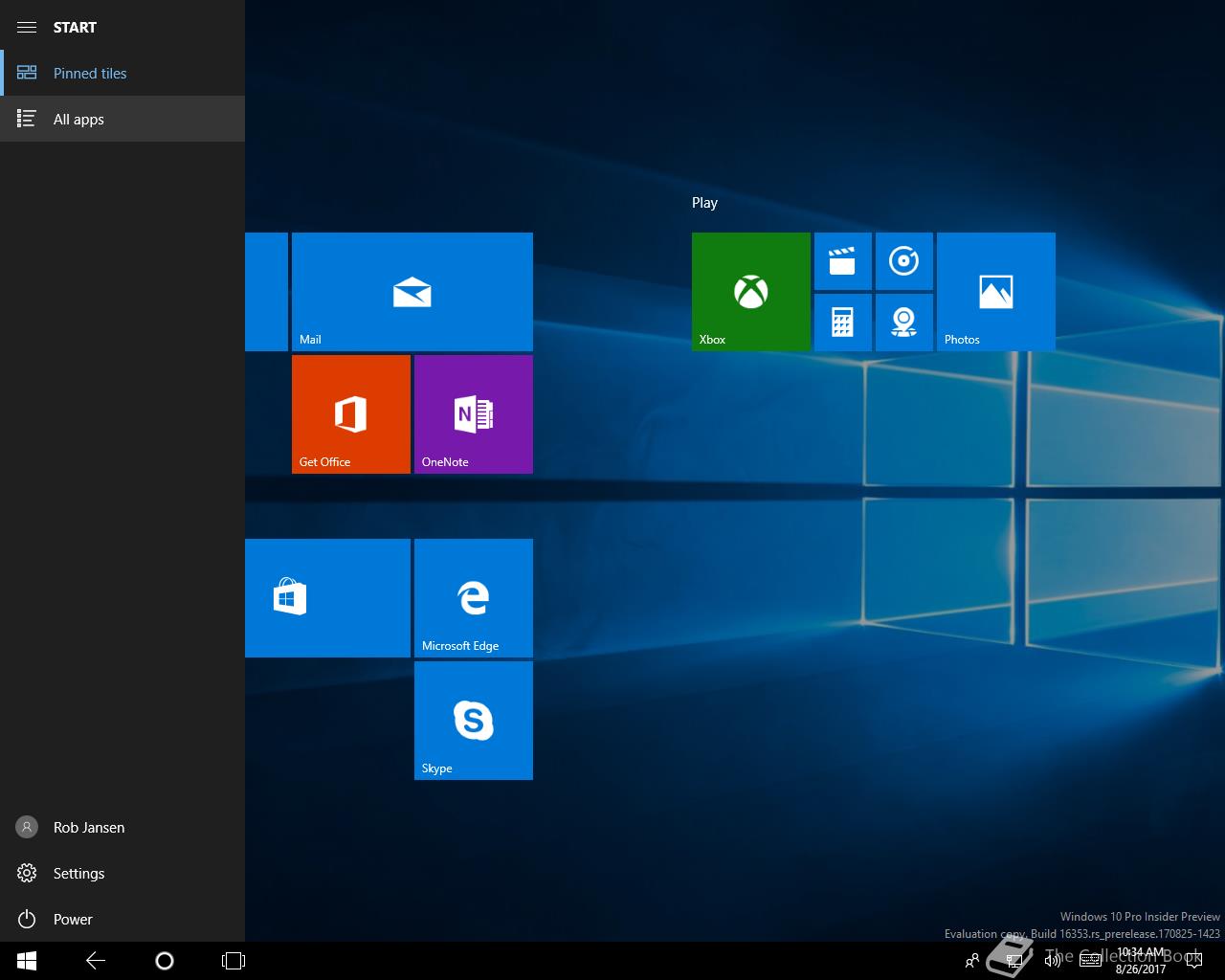The height and width of the screenshot is (980, 1225).
Task: Switch to All apps list
Action: (x=122, y=119)
